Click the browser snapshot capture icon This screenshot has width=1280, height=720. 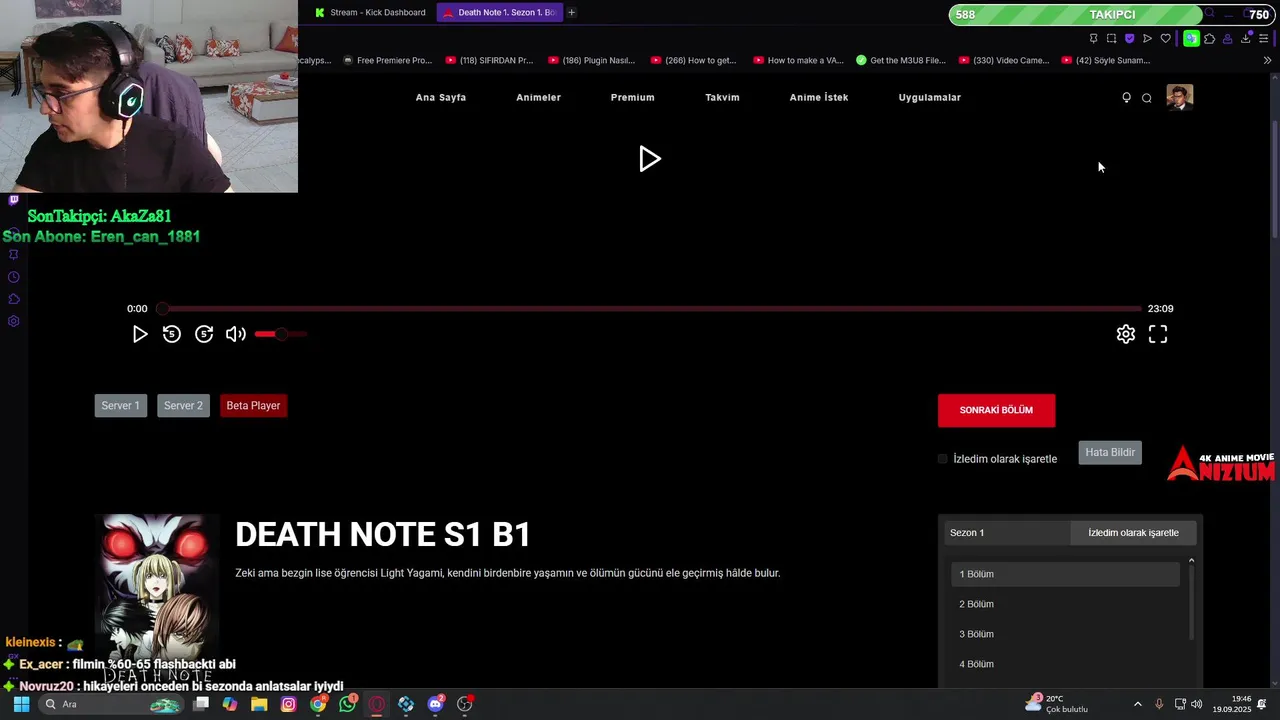[1111, 38]
